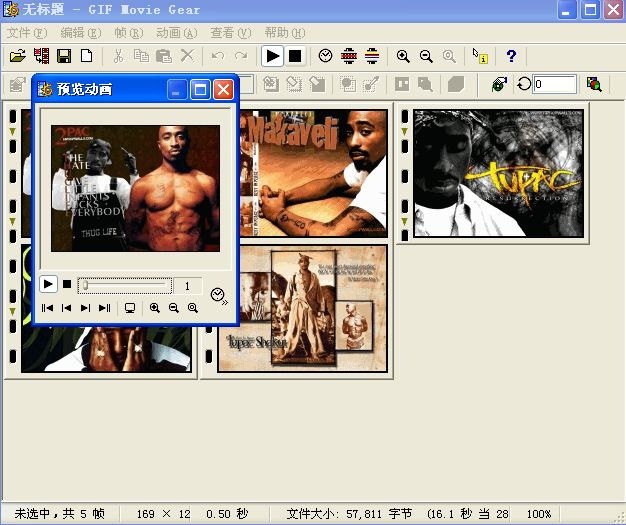The width and height of the screenshot is (626, 525).
Task: Step to next frame in preview window
Action: tap(85, 308)
